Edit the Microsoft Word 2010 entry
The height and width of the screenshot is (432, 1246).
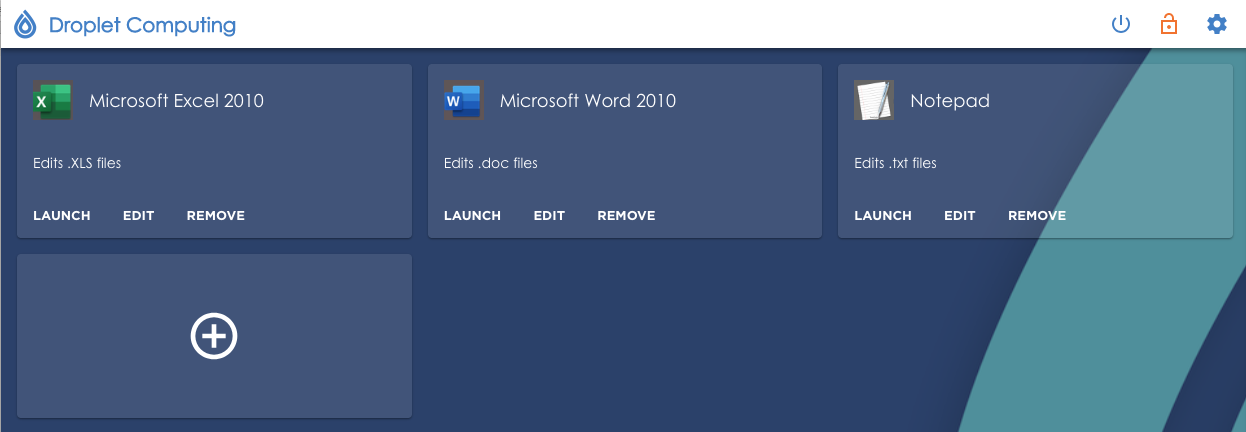tap(549, 216)
